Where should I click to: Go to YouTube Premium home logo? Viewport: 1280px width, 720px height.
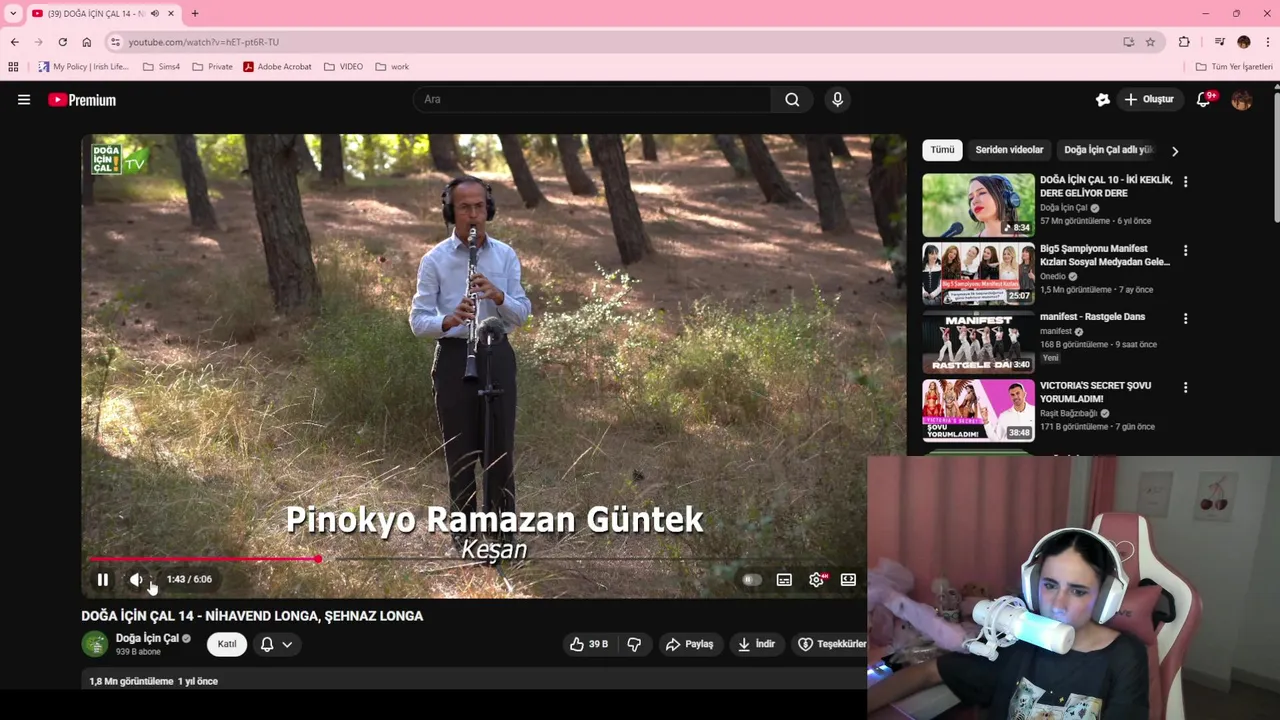82,100
